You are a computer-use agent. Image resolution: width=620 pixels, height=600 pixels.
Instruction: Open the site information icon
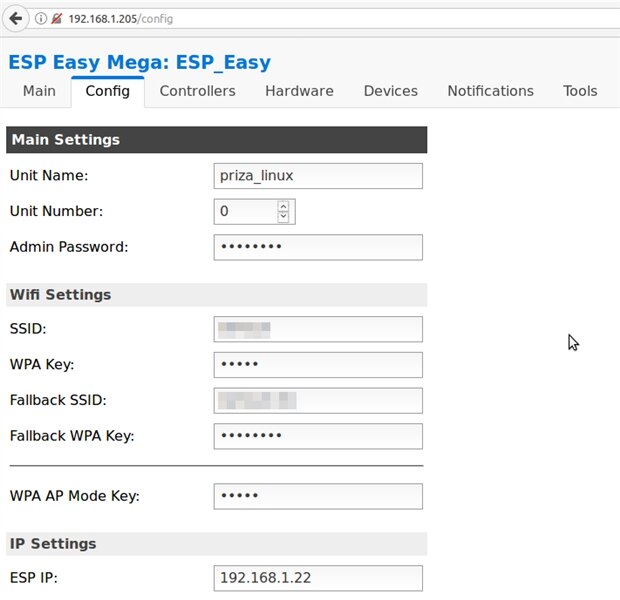click(41, 19)
